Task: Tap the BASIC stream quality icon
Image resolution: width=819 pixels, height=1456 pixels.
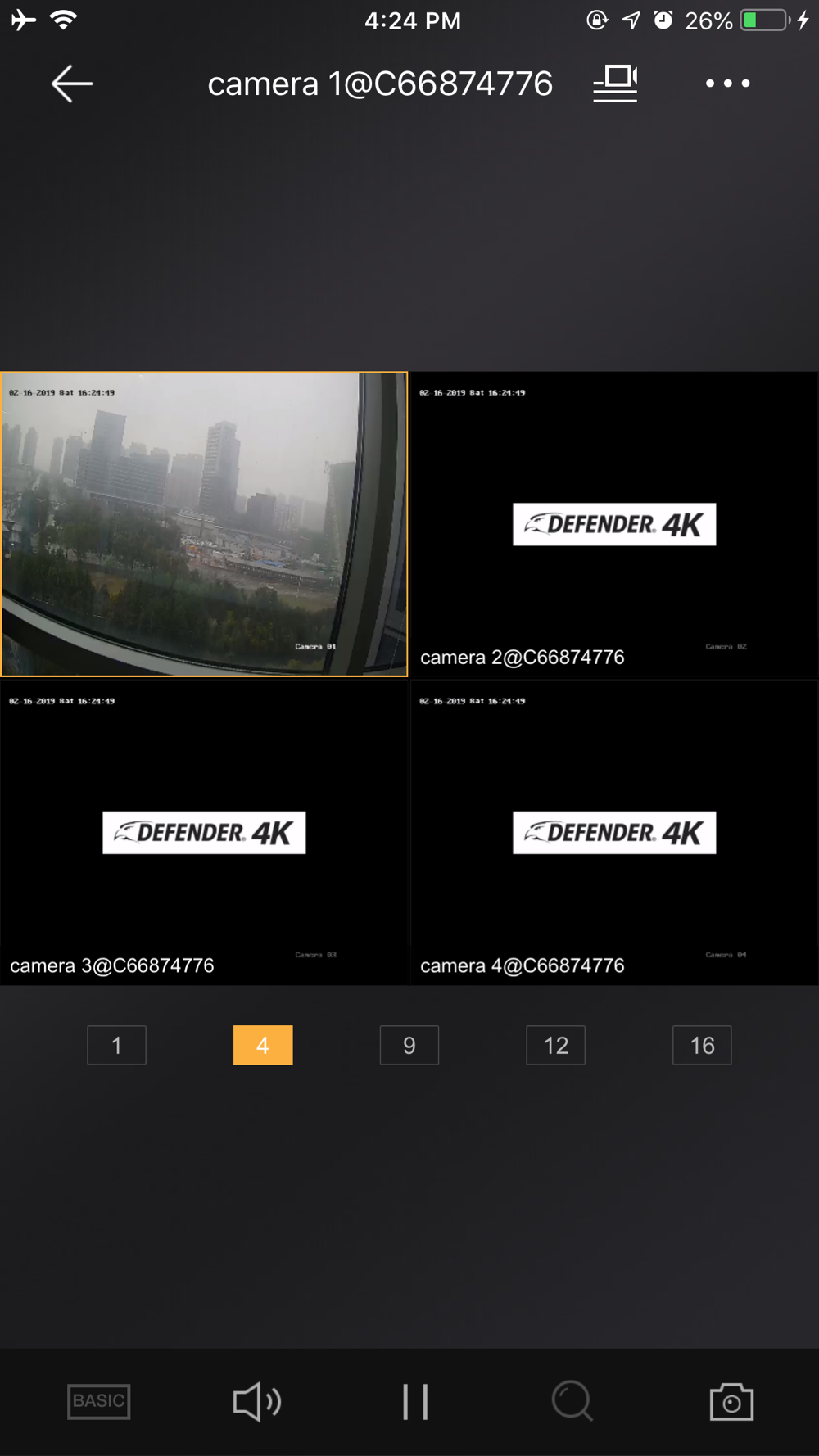Action: (x=98, y=1401)
